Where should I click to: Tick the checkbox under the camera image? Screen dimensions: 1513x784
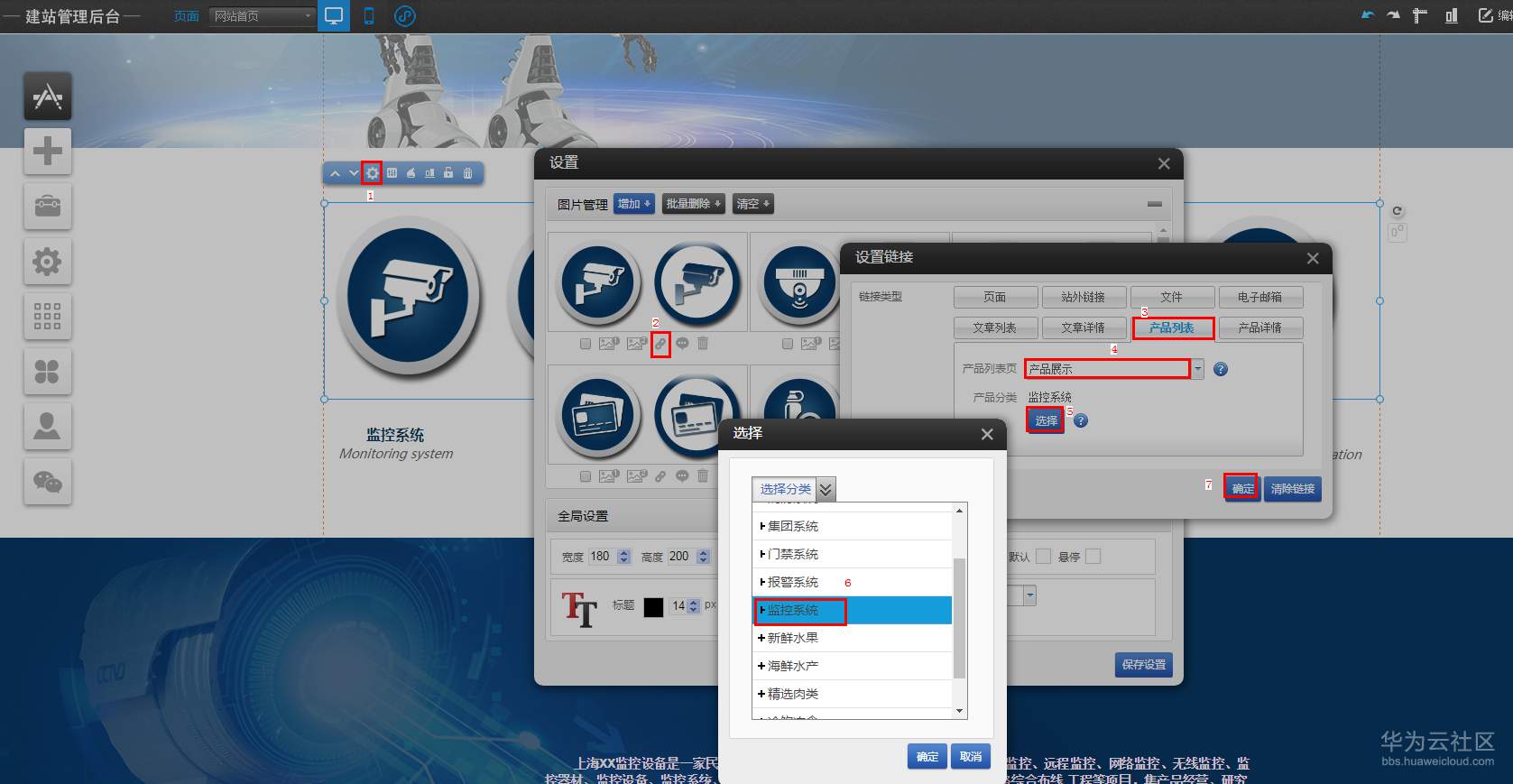tap(586, 344)
